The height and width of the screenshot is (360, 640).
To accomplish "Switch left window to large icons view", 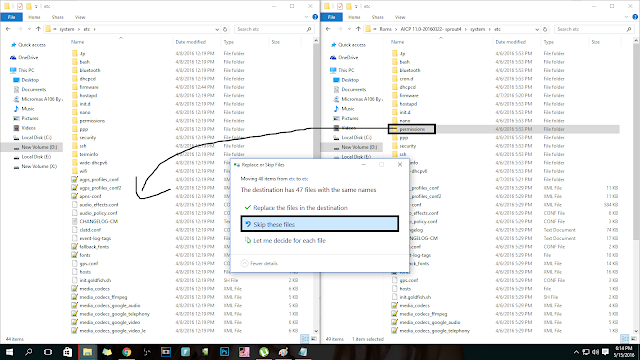I will point(313,339).
